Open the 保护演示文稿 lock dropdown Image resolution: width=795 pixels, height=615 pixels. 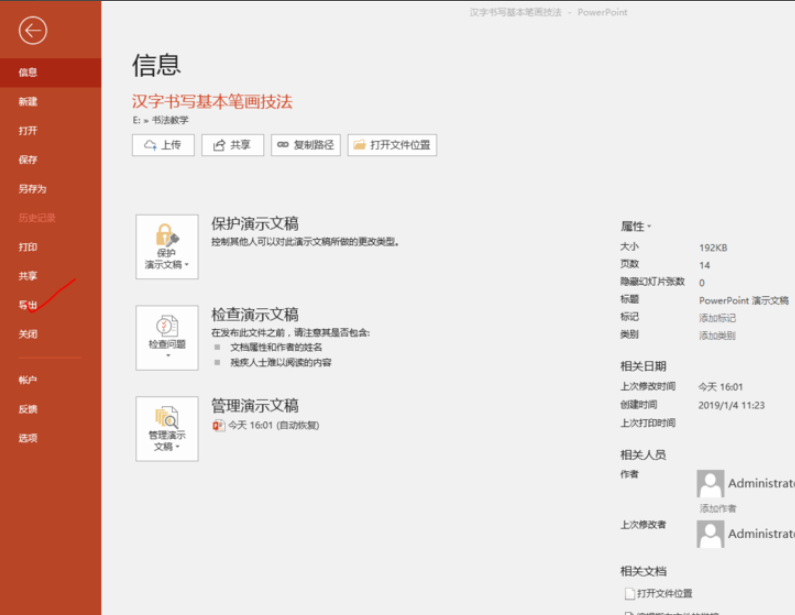[x=167, y=246]
